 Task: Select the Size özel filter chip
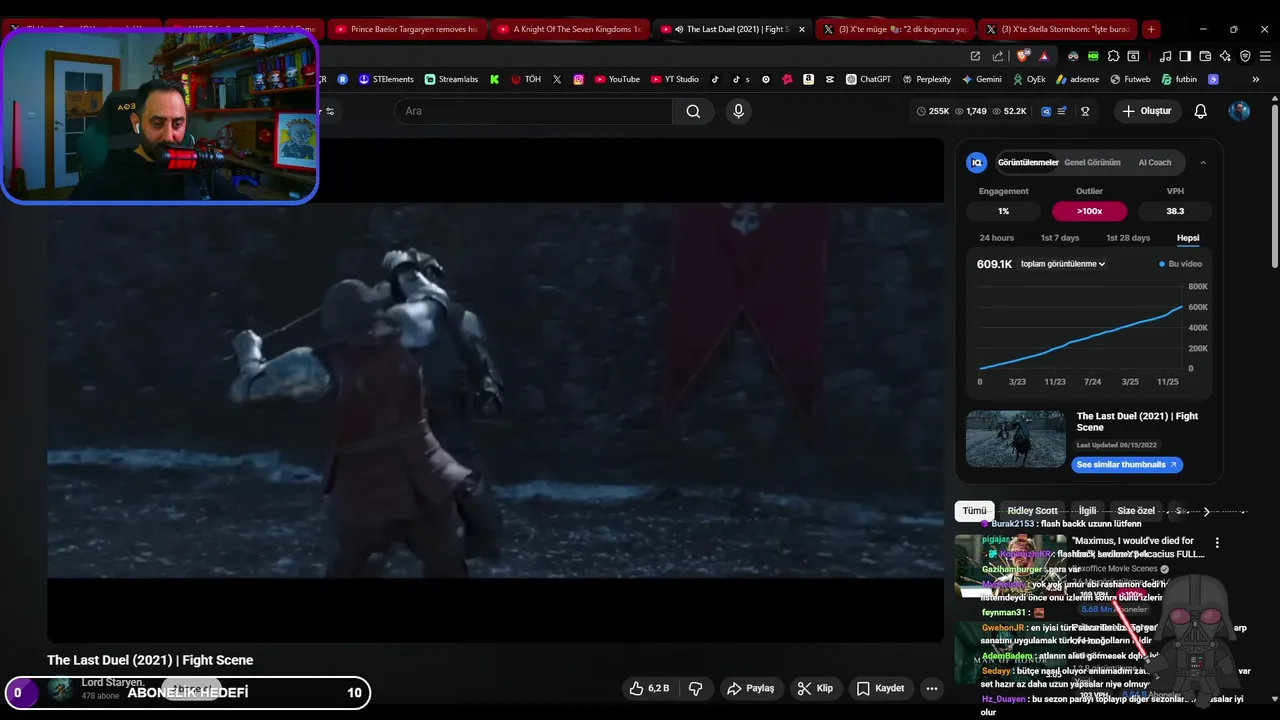[x=1136, y=511]
